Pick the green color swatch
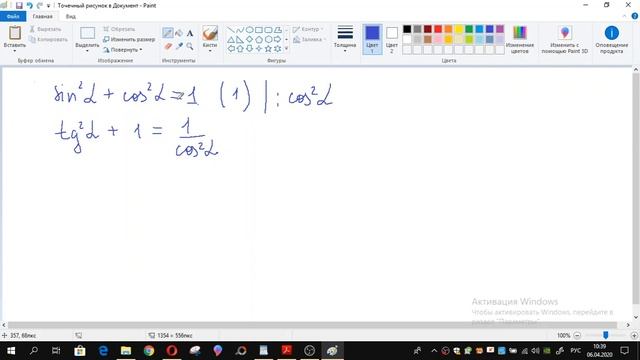Image resolution: width=640 pixels, height=360 pixels. [469, 29]
